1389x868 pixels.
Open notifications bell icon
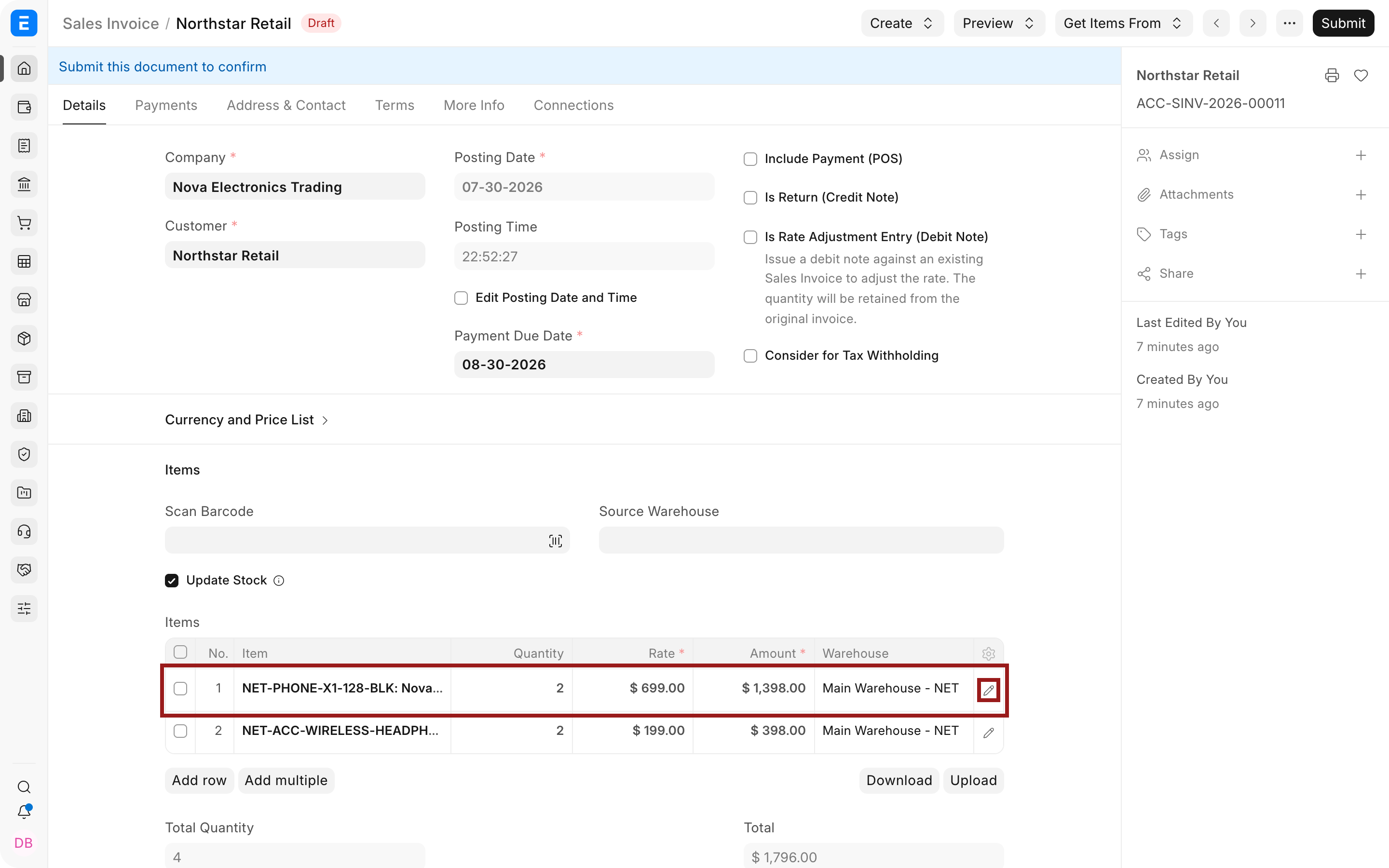tap(24, 812)
